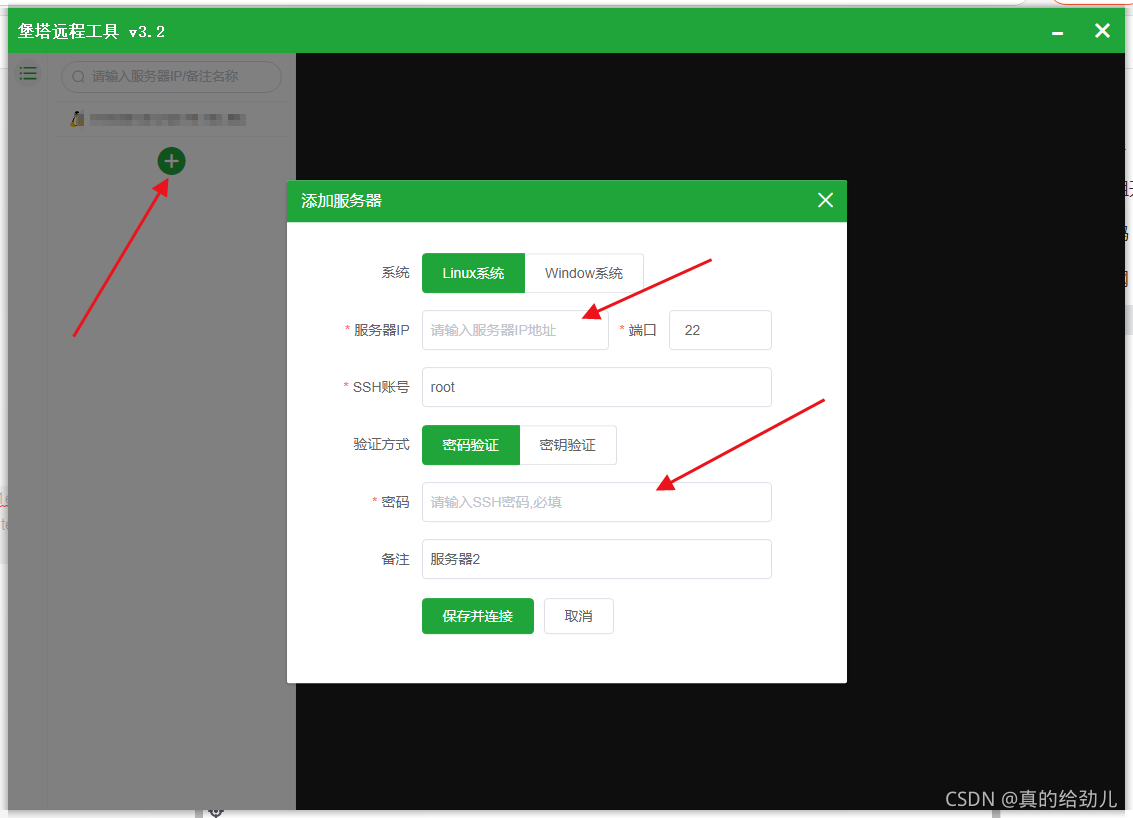This screenshot has width=1133, height=818.
Task: Click the 添加服务器 dialog title
Action: click(341, 201)
